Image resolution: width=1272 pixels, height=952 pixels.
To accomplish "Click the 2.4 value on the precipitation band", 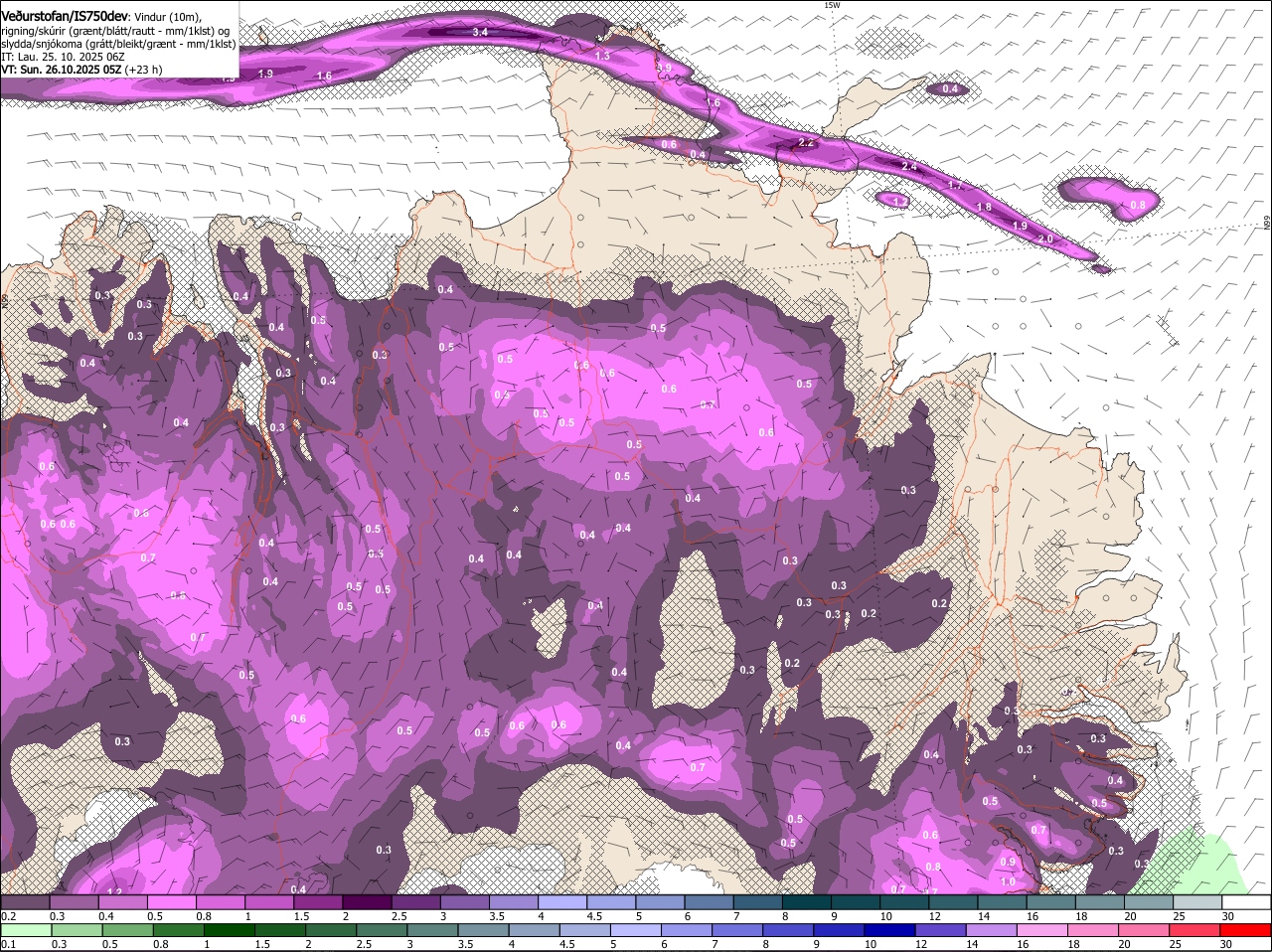I will point(909,166).
